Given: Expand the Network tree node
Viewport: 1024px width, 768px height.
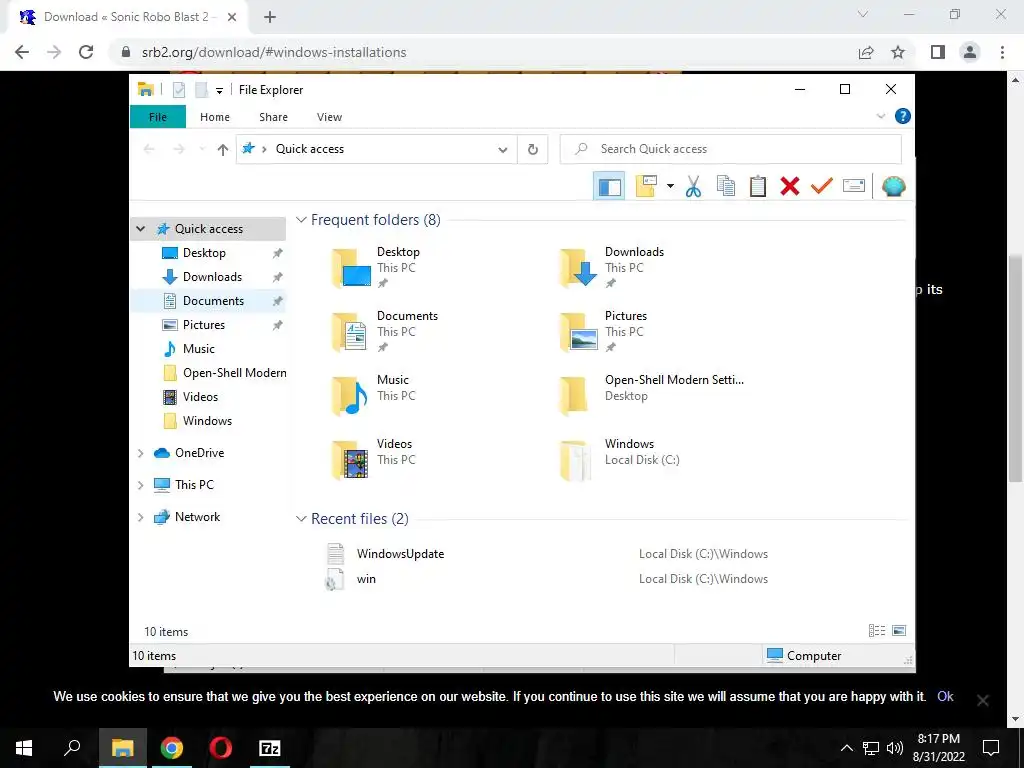Looking at the screenshot, I should click(140, 517).
